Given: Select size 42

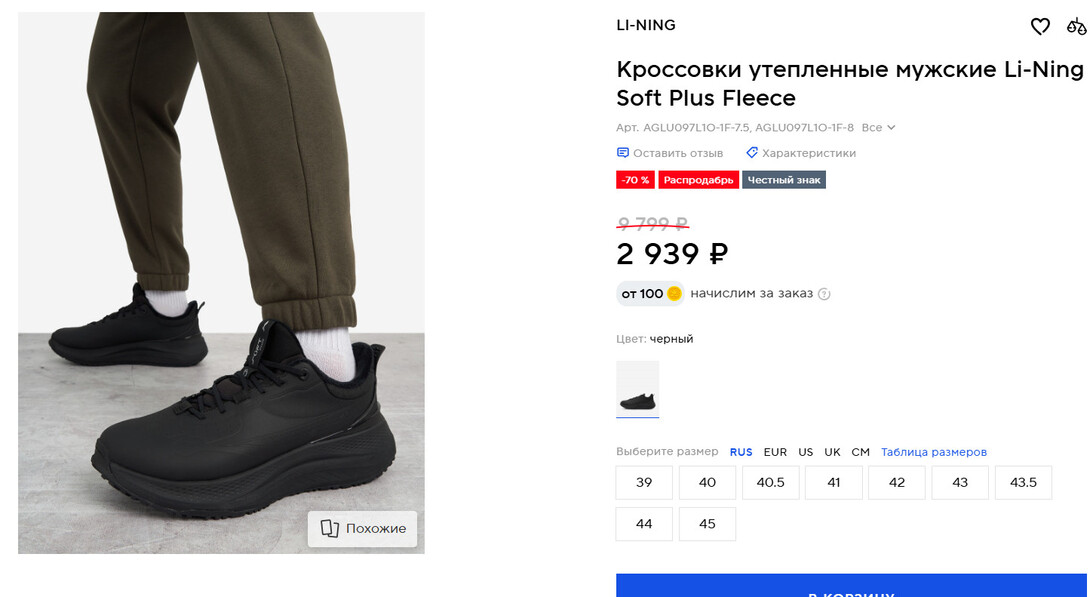Looking at the screenshot, I should [897, 482].
